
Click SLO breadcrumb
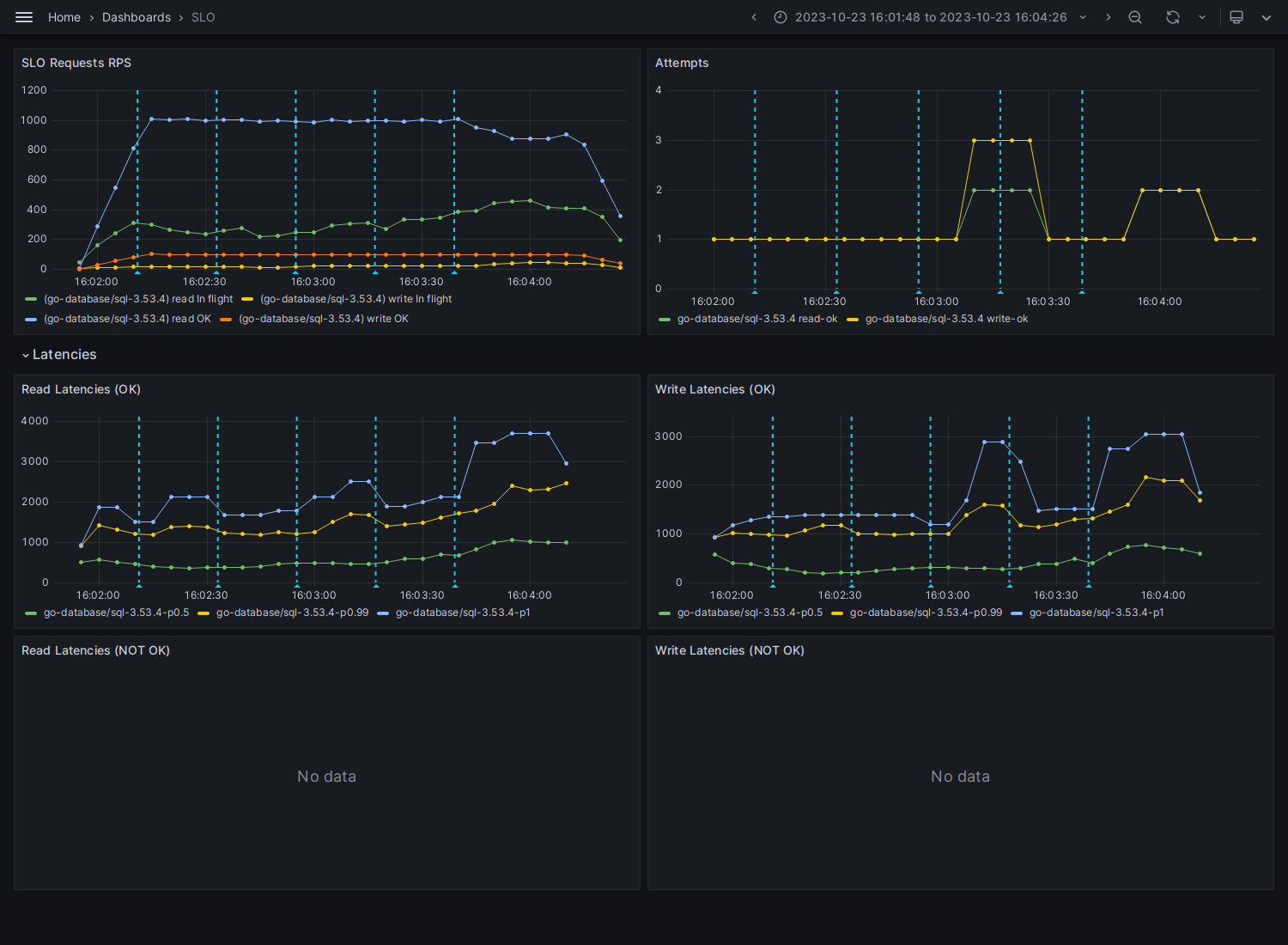click(x=204, y=17)
